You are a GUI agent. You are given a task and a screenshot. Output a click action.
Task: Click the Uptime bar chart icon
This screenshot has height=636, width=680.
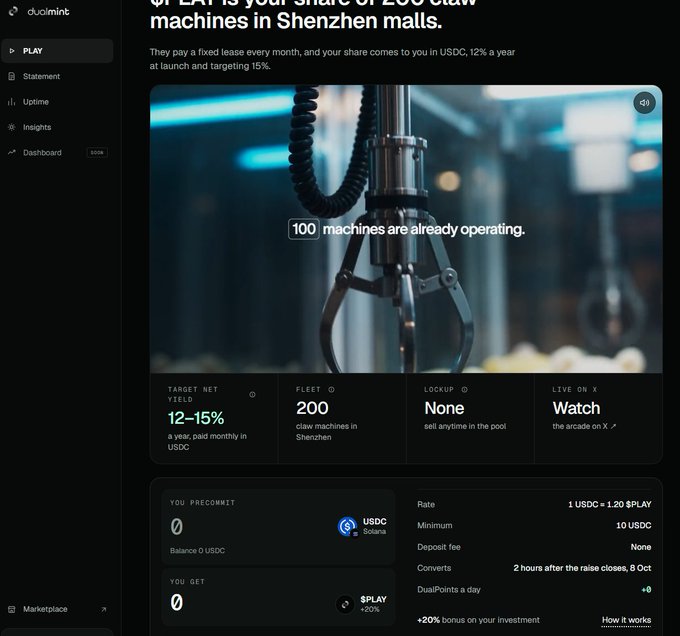[12, 102]
